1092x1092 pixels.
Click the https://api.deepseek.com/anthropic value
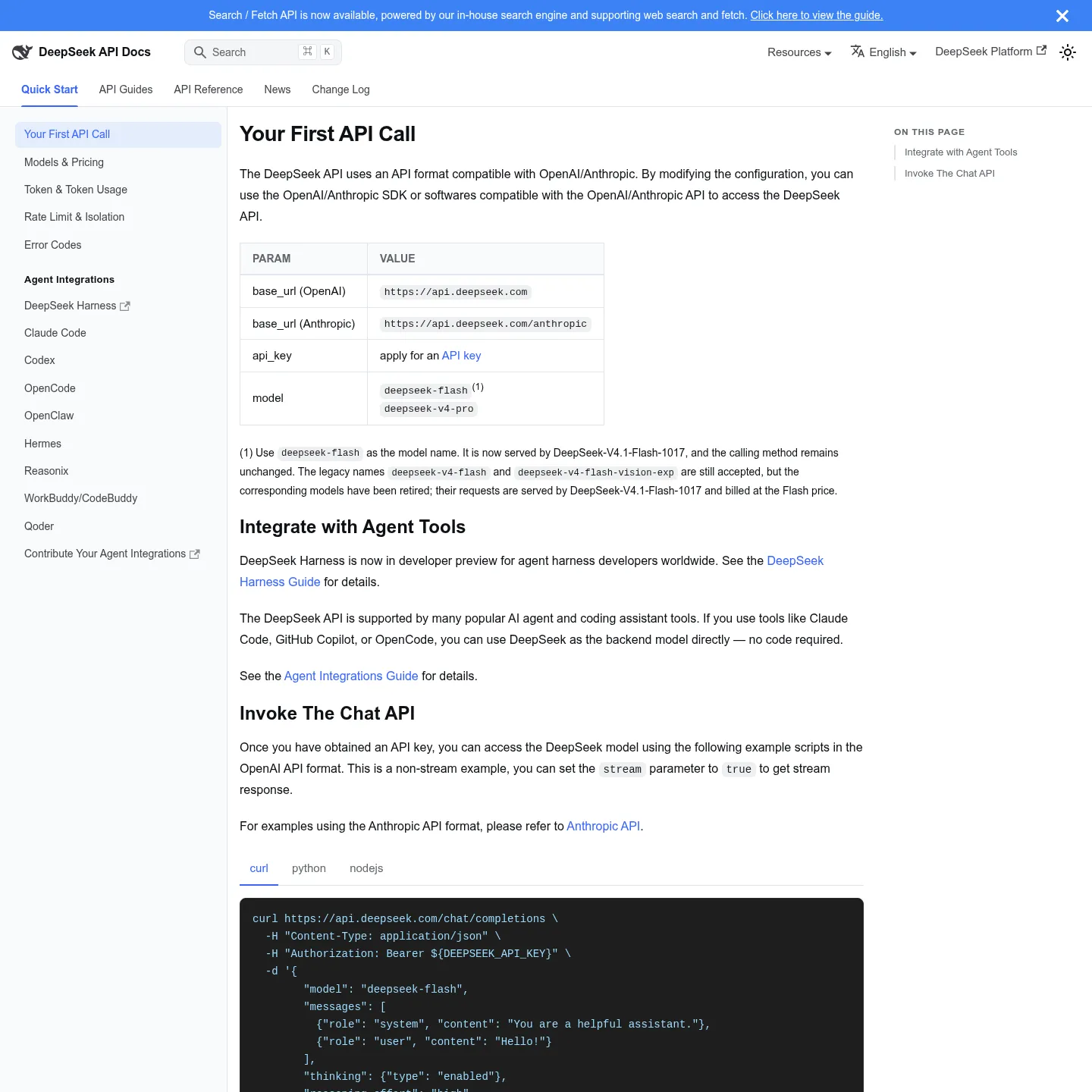[485, 324]
